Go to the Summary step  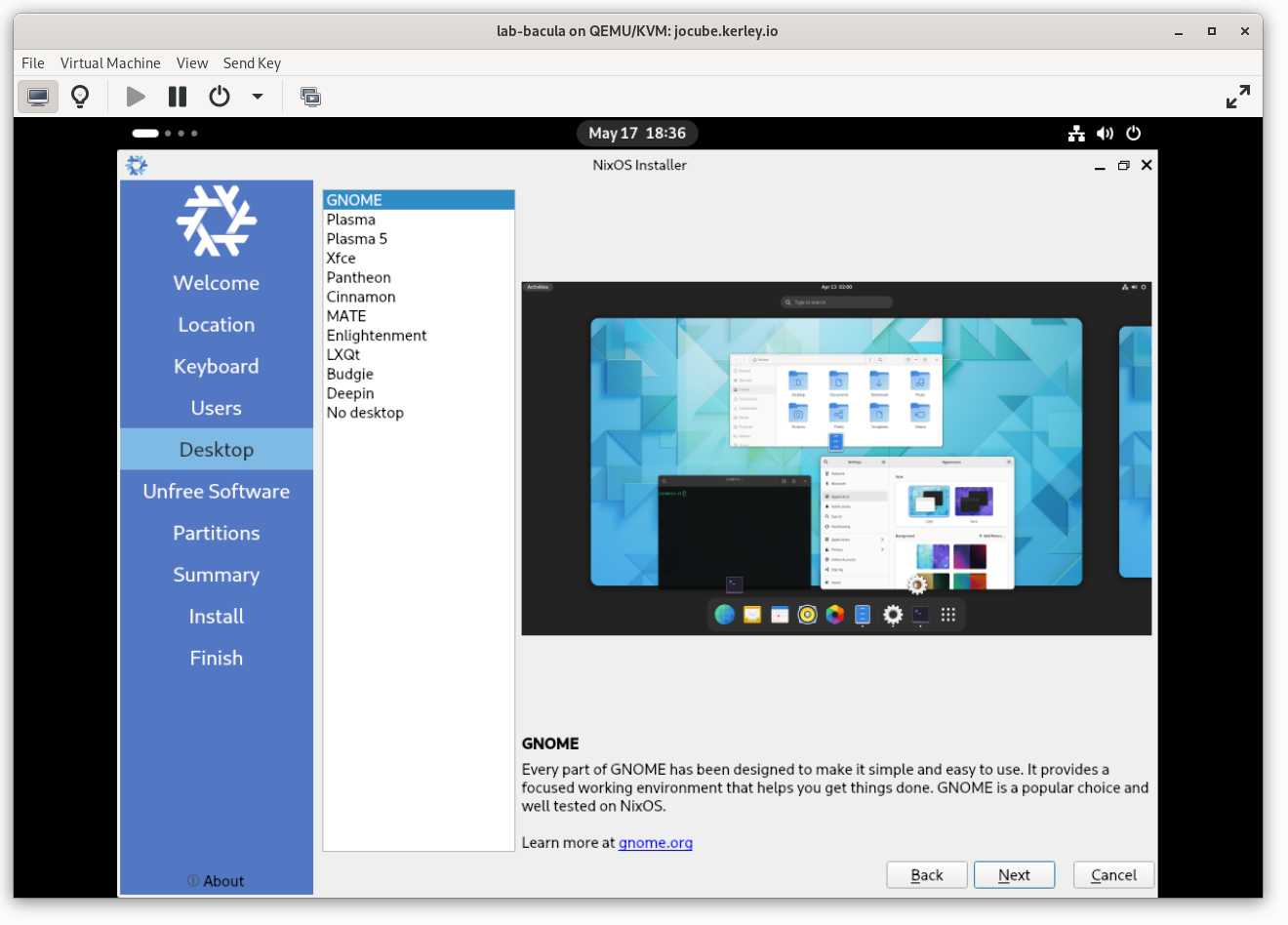(x=217, y=575)
